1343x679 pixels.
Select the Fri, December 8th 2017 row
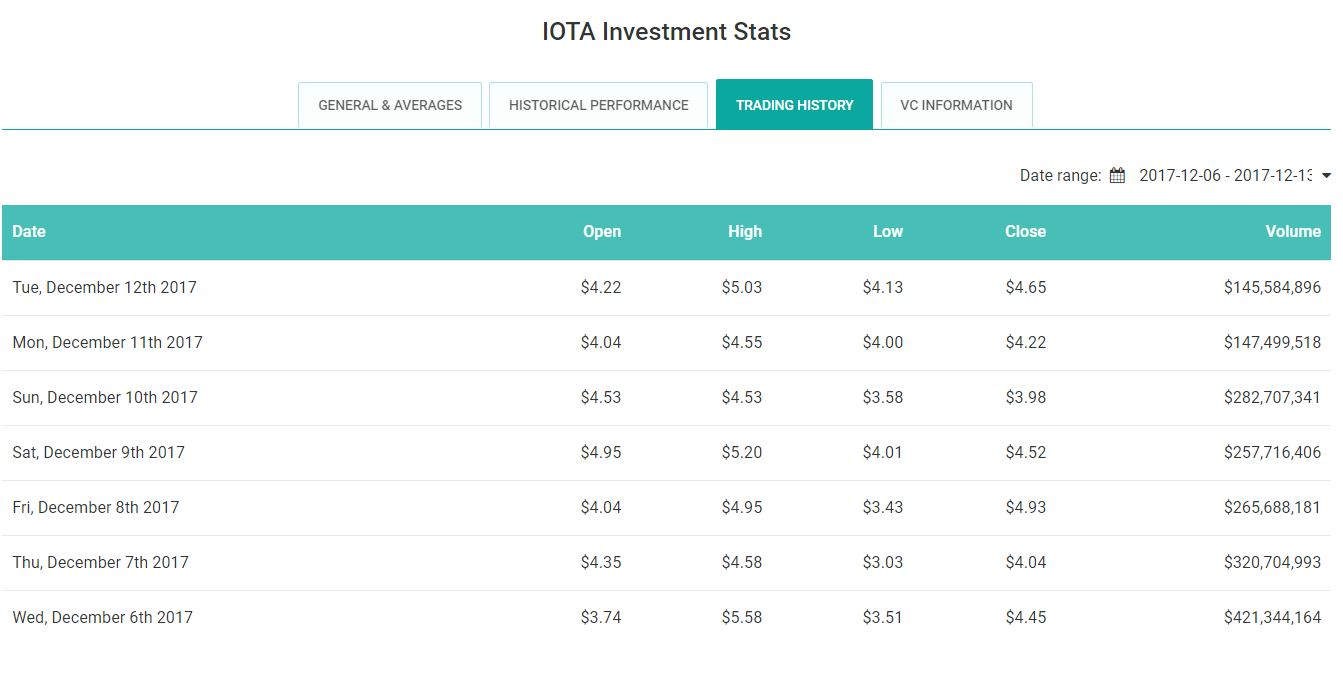(x=95, y=508)
